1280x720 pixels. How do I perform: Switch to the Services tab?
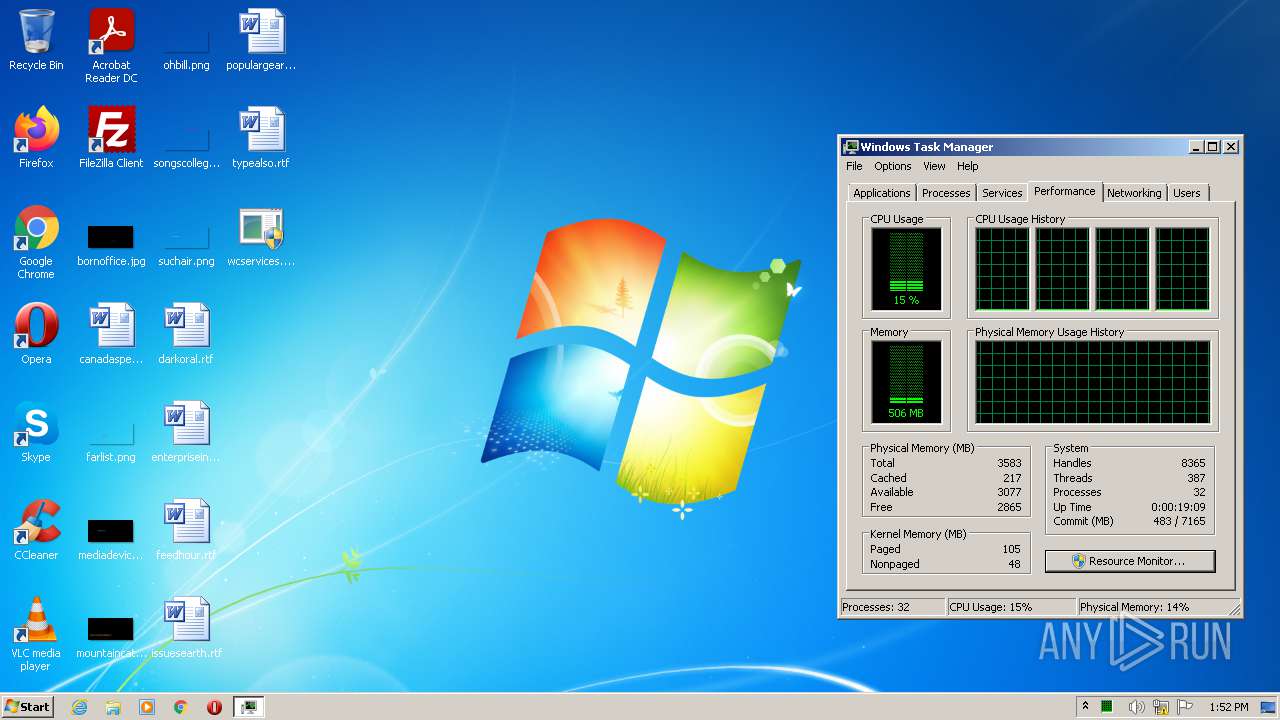coord(1002,193)
